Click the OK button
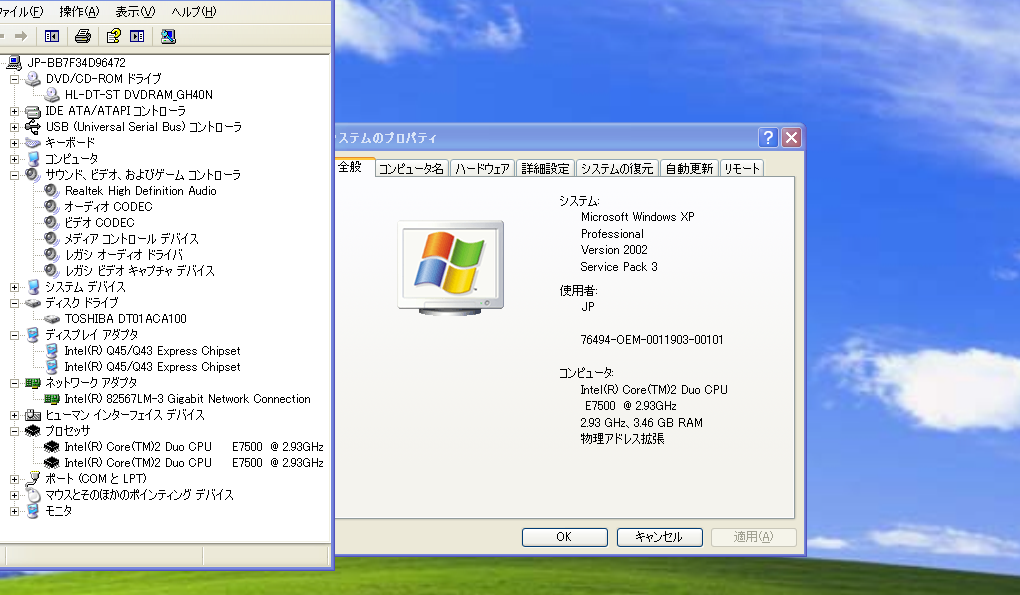This screenshot has height=595, width=1020. tap(564, 537)
